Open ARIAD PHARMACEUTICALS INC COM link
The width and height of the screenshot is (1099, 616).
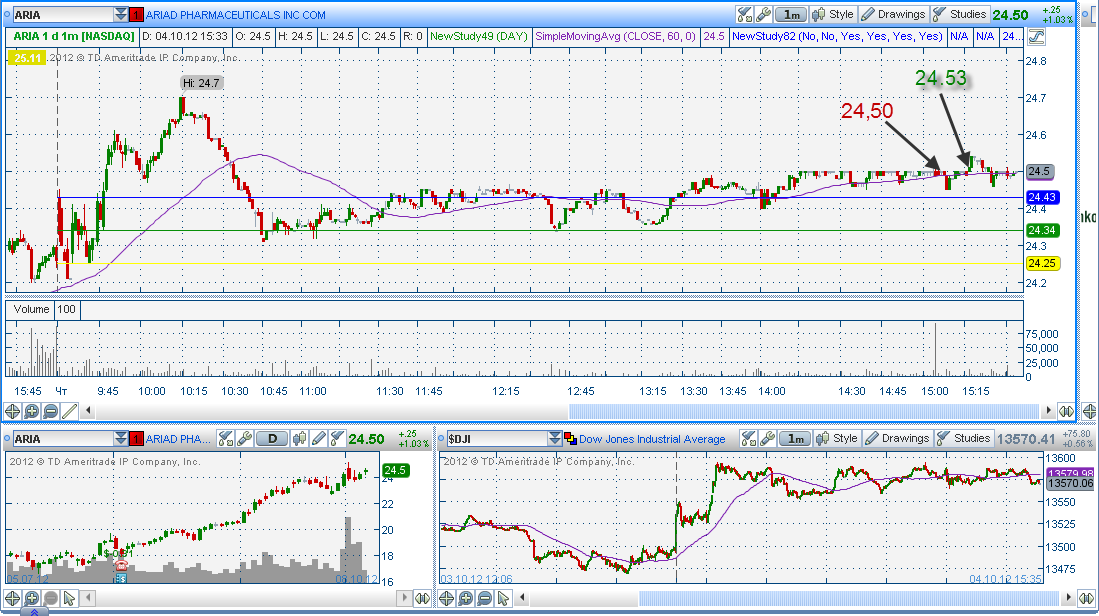pos(236,15)
